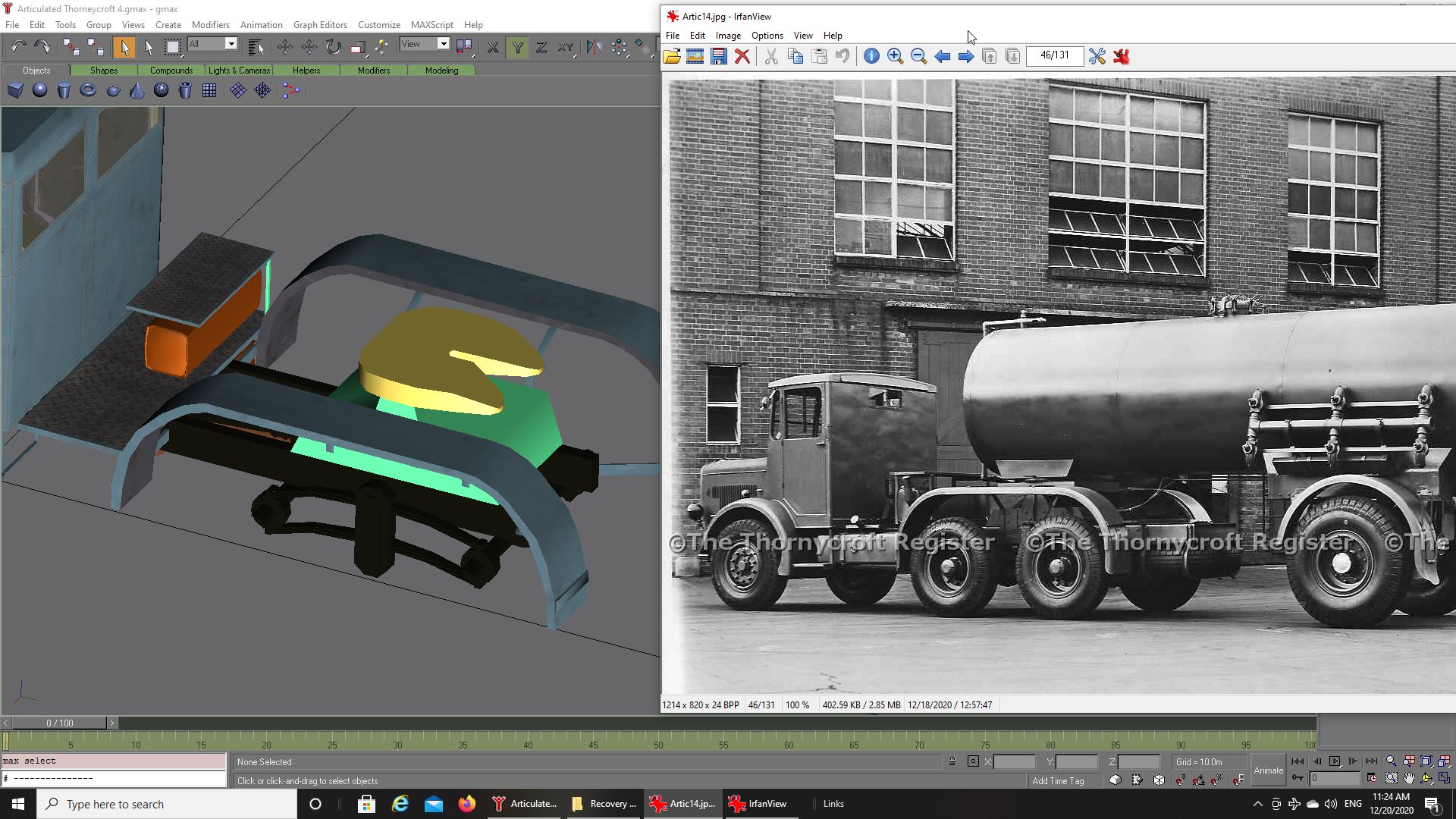Viewport: 1456px width, 819px height.
Task: Open the Select by Name list
Action: point(256,47)
